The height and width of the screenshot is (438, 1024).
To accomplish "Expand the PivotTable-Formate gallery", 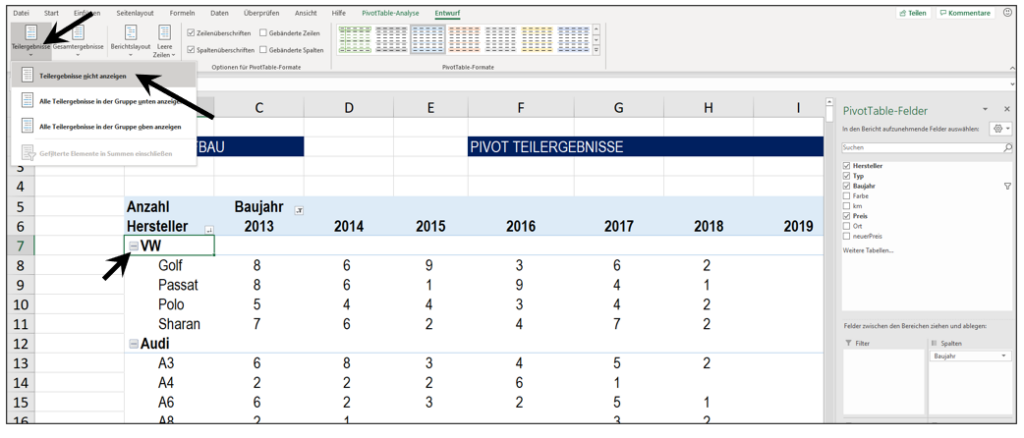I will 598,50.
